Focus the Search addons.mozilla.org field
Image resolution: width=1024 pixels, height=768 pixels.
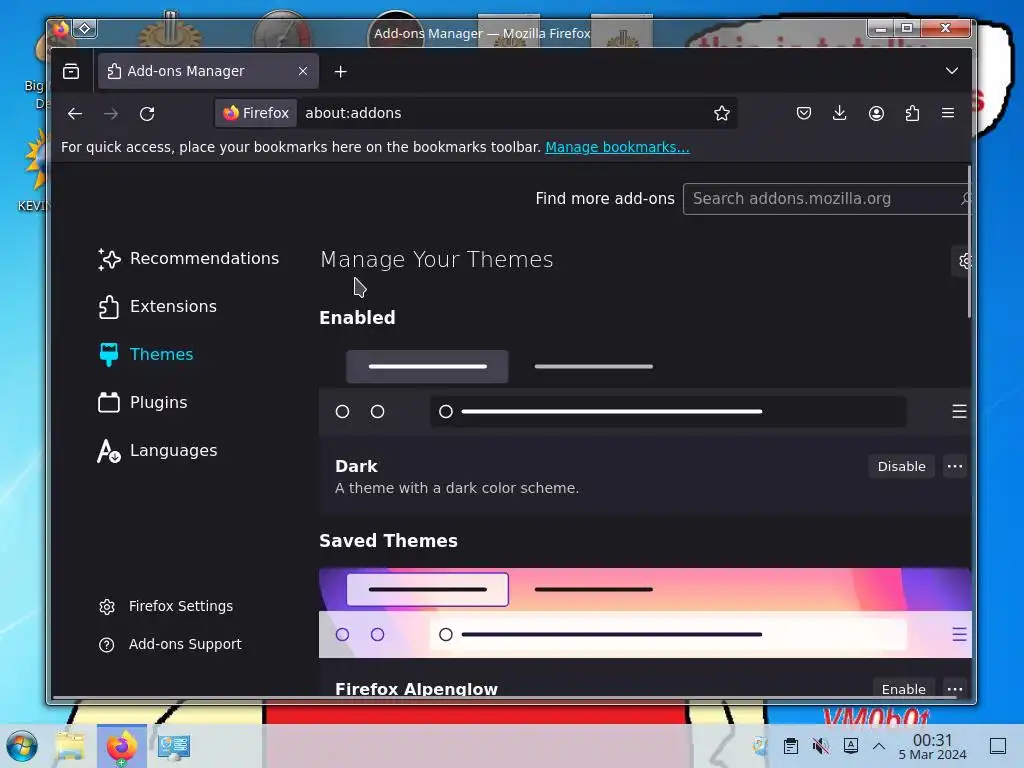(x=827, y=199)
